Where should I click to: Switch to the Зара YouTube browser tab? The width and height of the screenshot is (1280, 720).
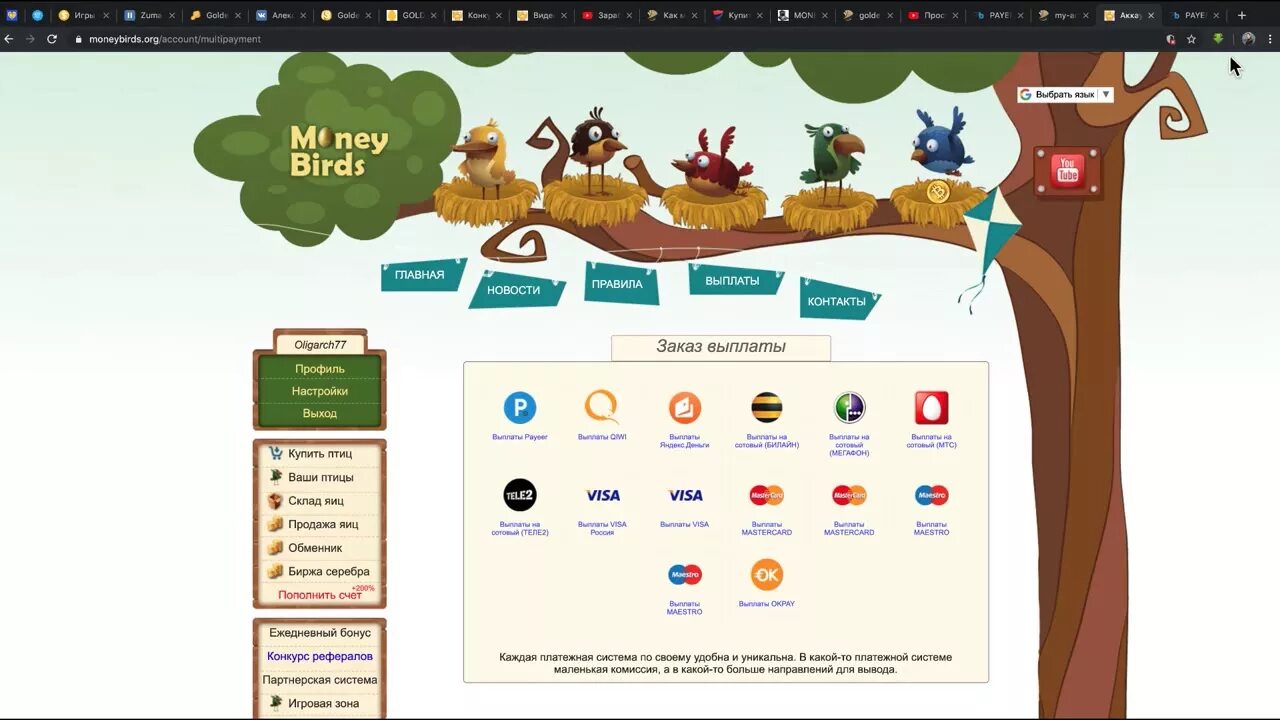[607, 15]
